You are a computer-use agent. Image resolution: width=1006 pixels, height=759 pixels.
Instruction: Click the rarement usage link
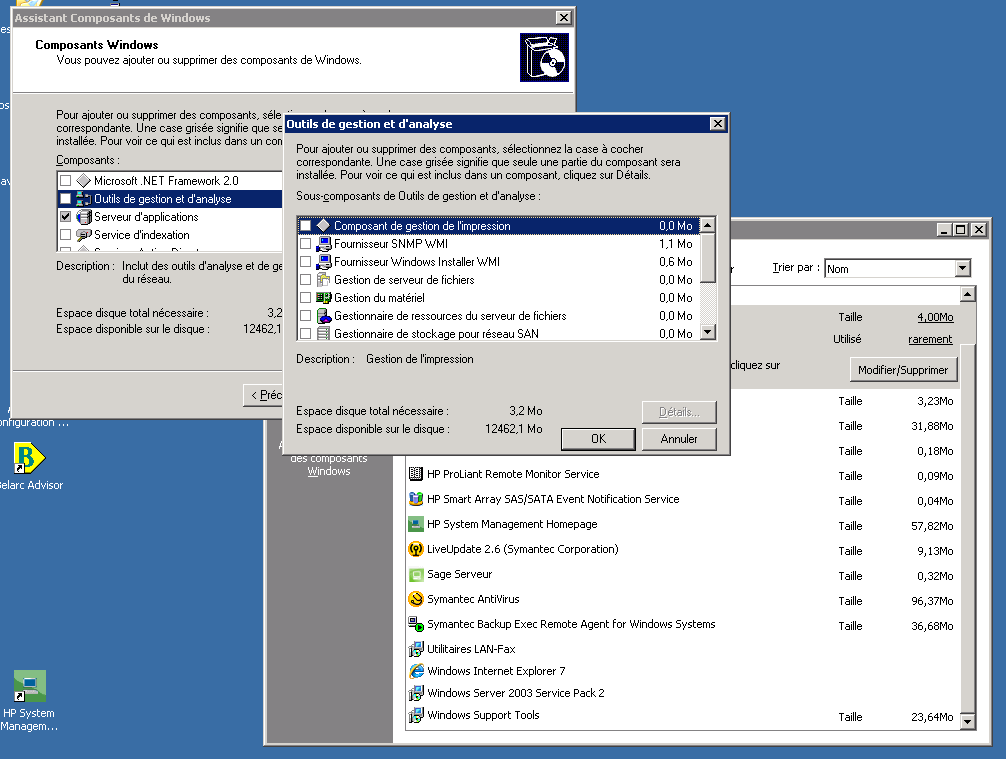click(930, 339)
